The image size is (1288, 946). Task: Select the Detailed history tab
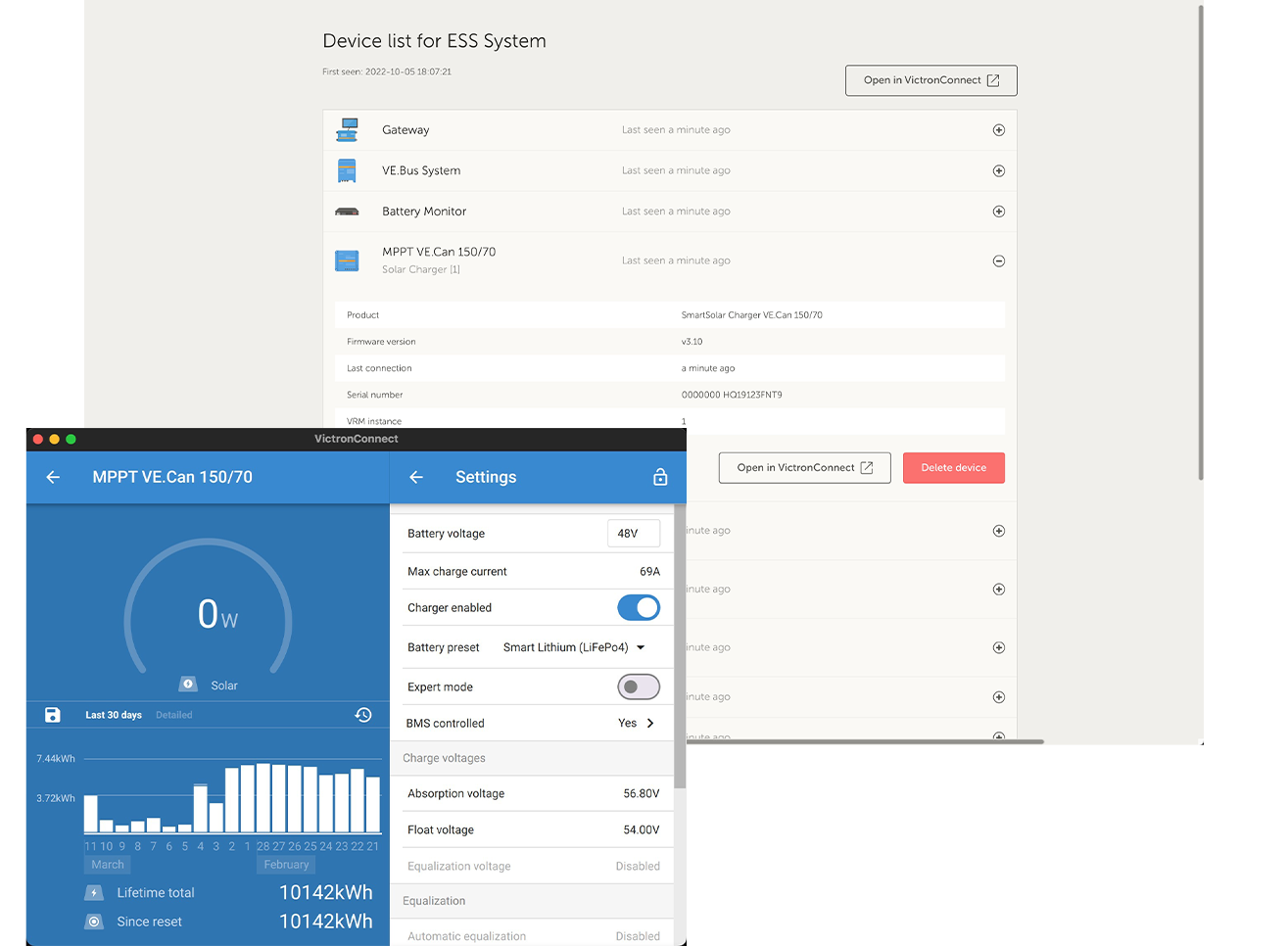[174, 715]
